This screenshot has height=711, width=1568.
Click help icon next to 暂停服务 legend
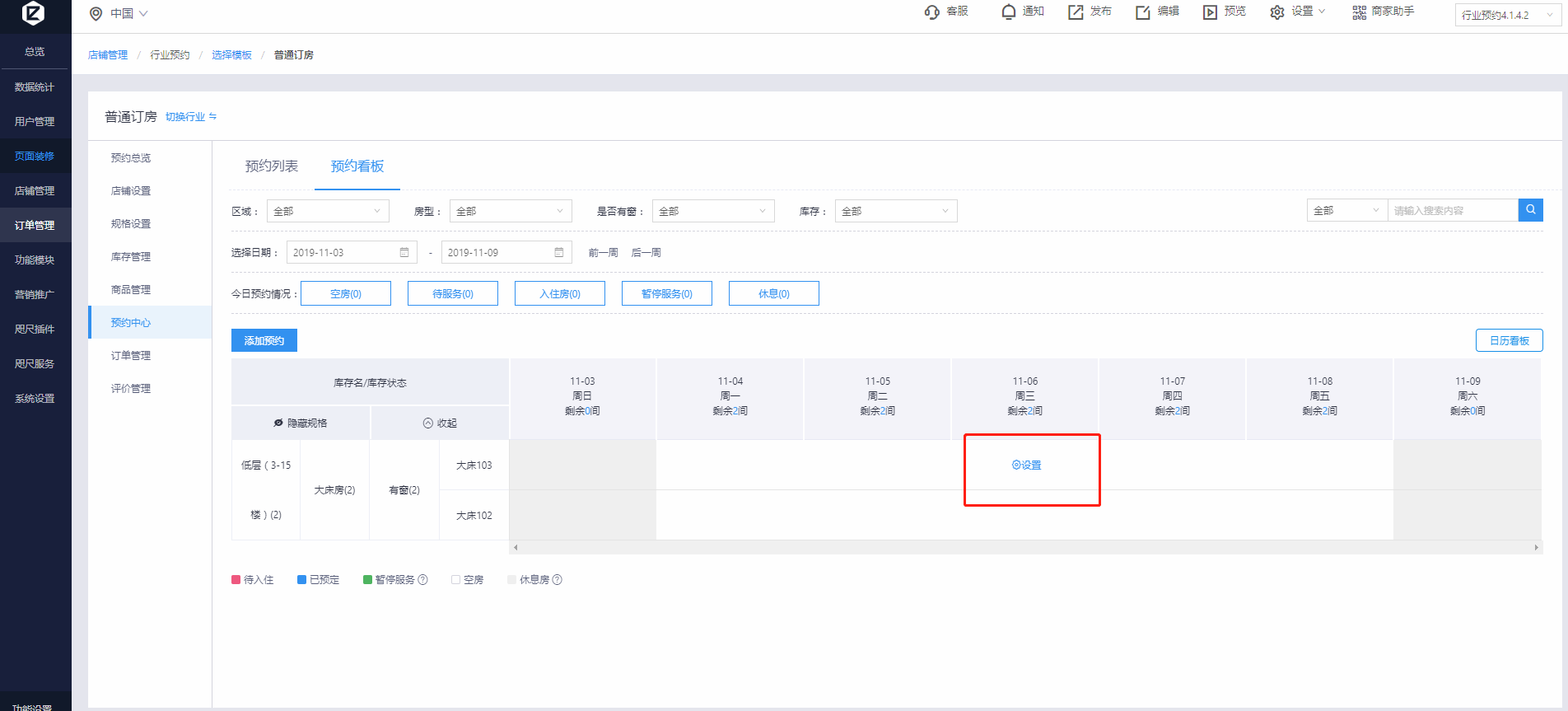coord(422,580)
